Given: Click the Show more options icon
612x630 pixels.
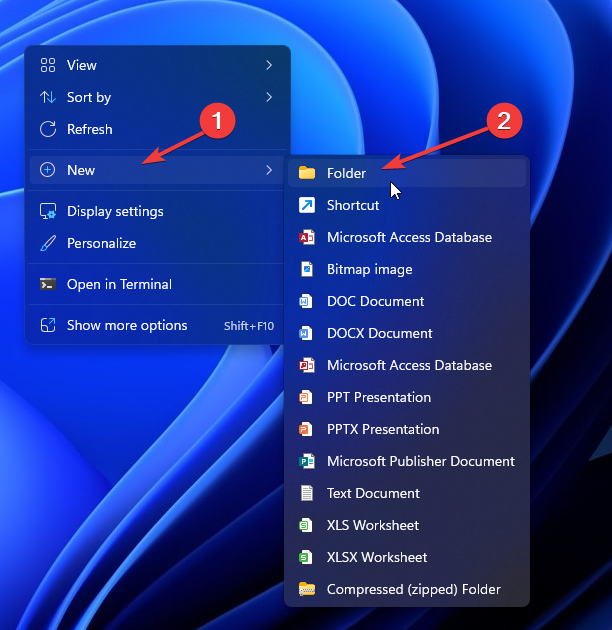Looking at the screenshot, I should click(48, 325).
